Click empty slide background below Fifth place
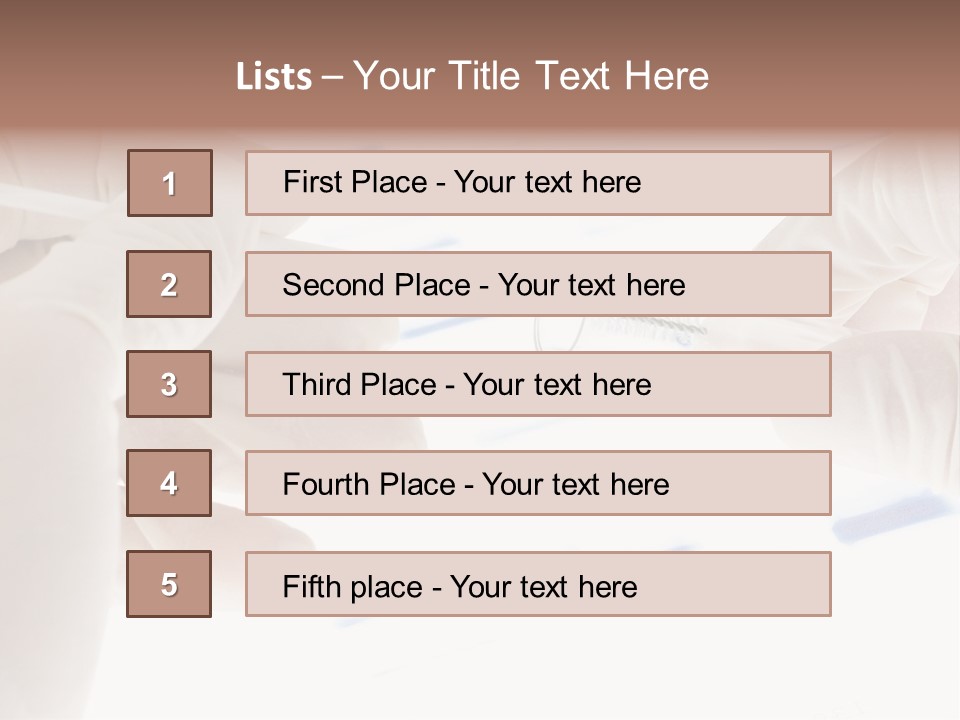Image resolution: width=960 pixels, height=720 pixels. click(x=480, y=670)
